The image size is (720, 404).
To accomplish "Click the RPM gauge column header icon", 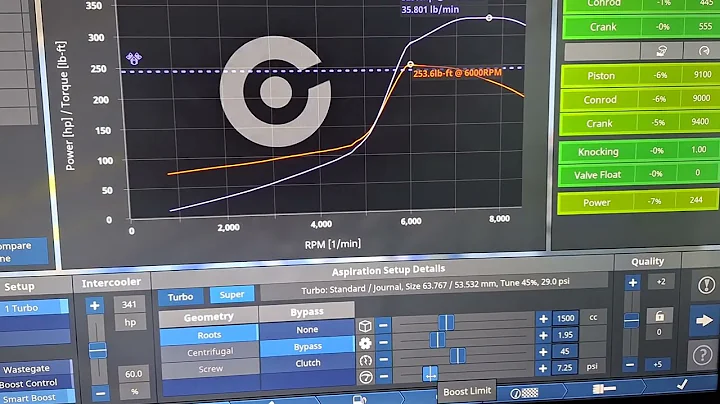I will click(x=703, y=50).
